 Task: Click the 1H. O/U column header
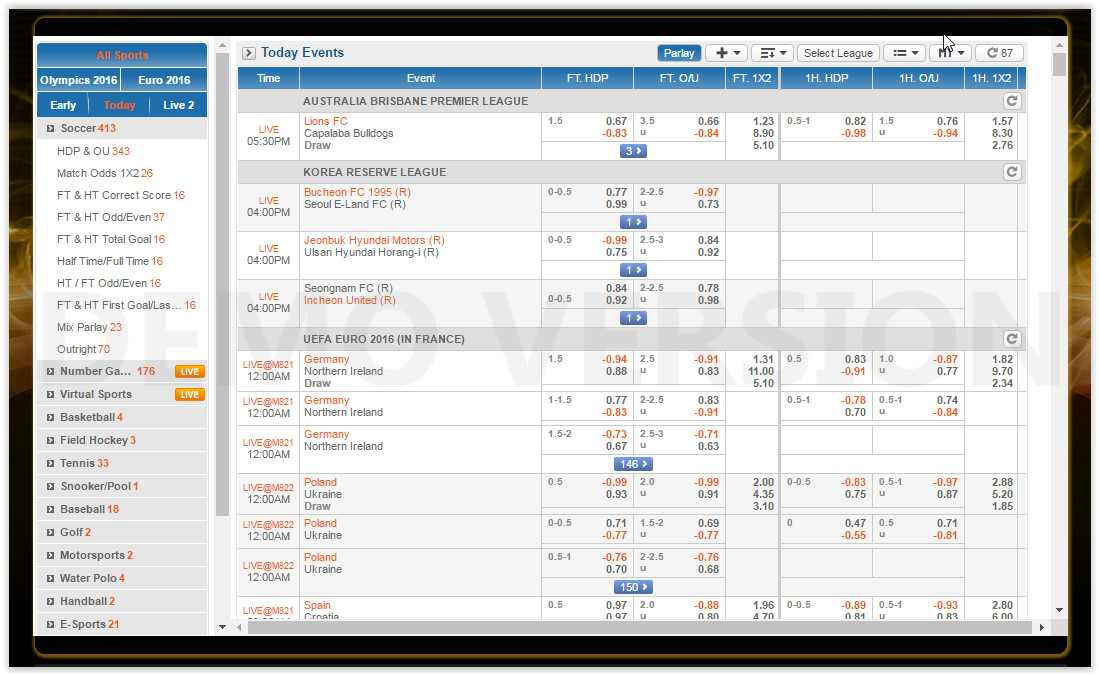pos(918,79)
